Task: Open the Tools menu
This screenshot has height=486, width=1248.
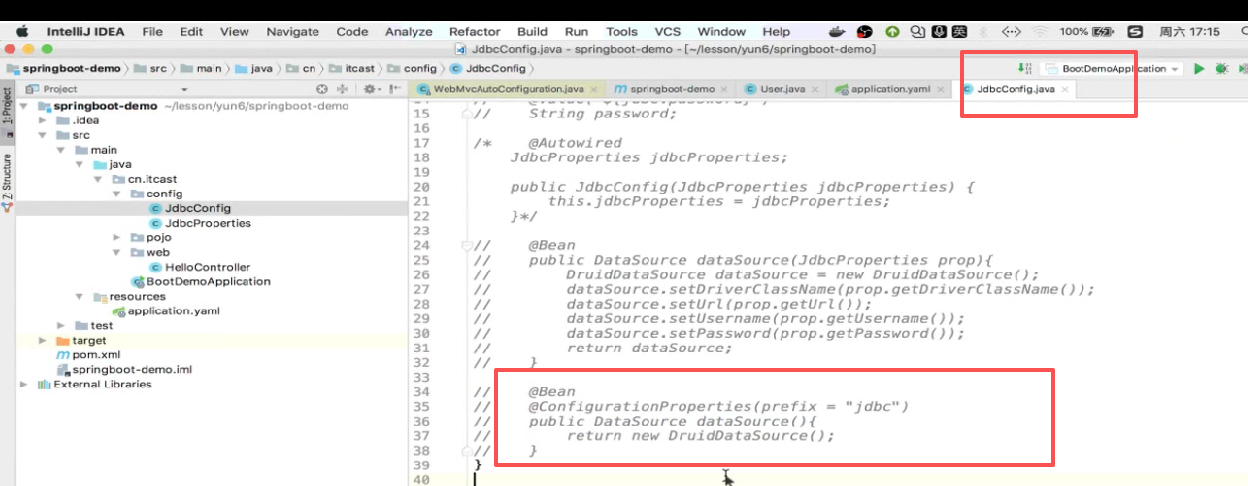Action: (x=621, y=32)
